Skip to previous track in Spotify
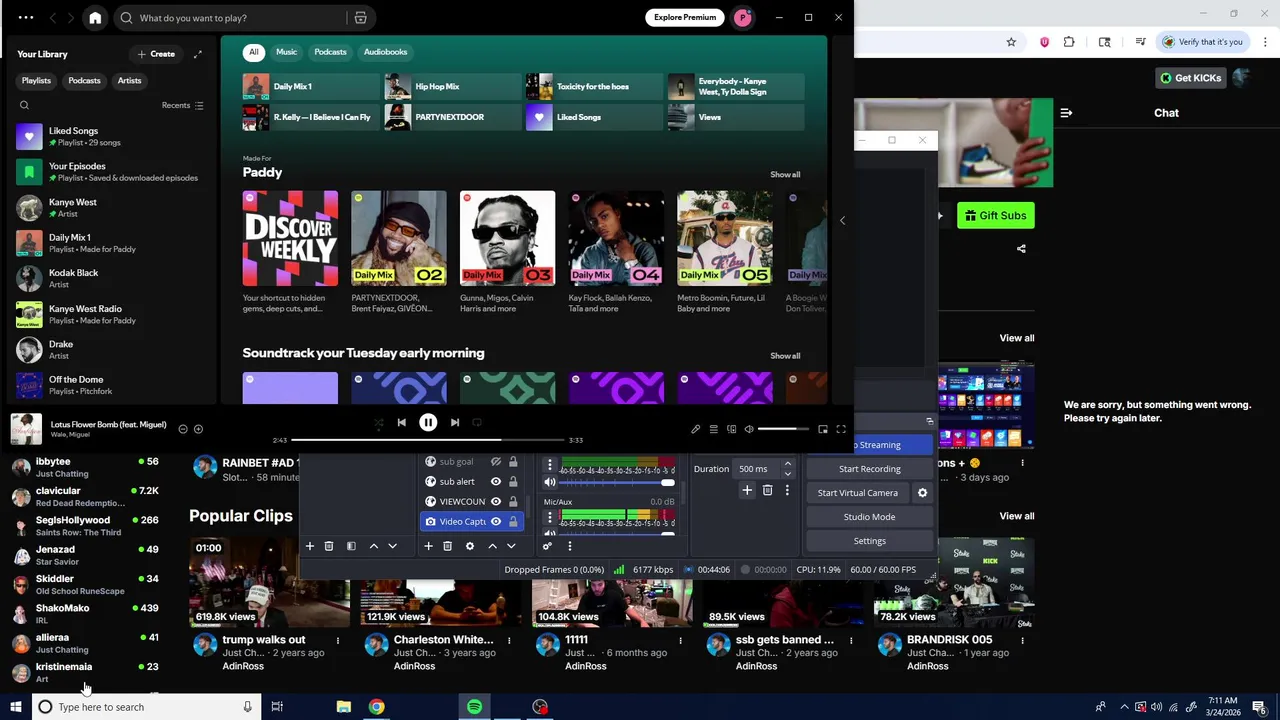 pos(401,422)
